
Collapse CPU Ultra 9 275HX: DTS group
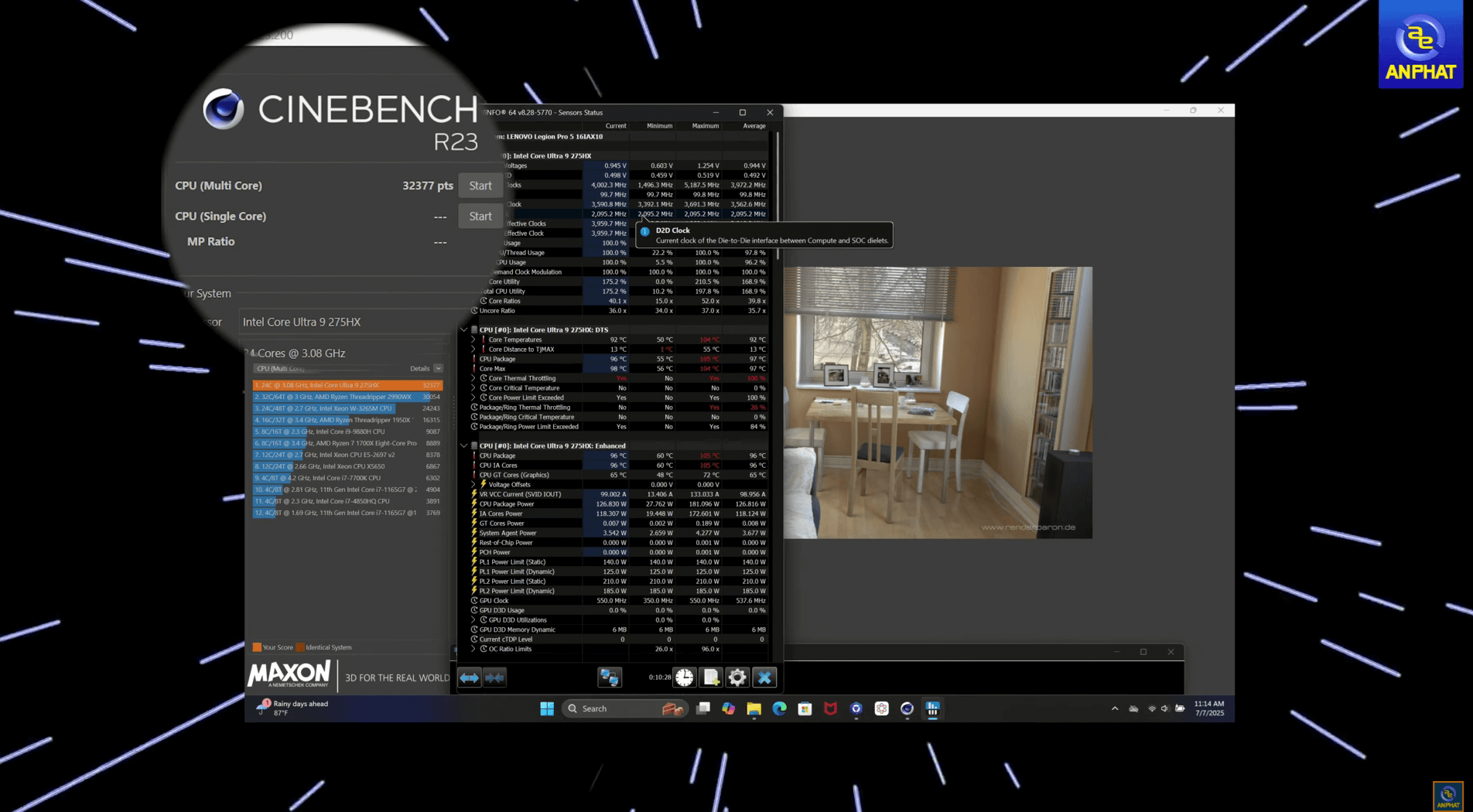pos(464,329)
